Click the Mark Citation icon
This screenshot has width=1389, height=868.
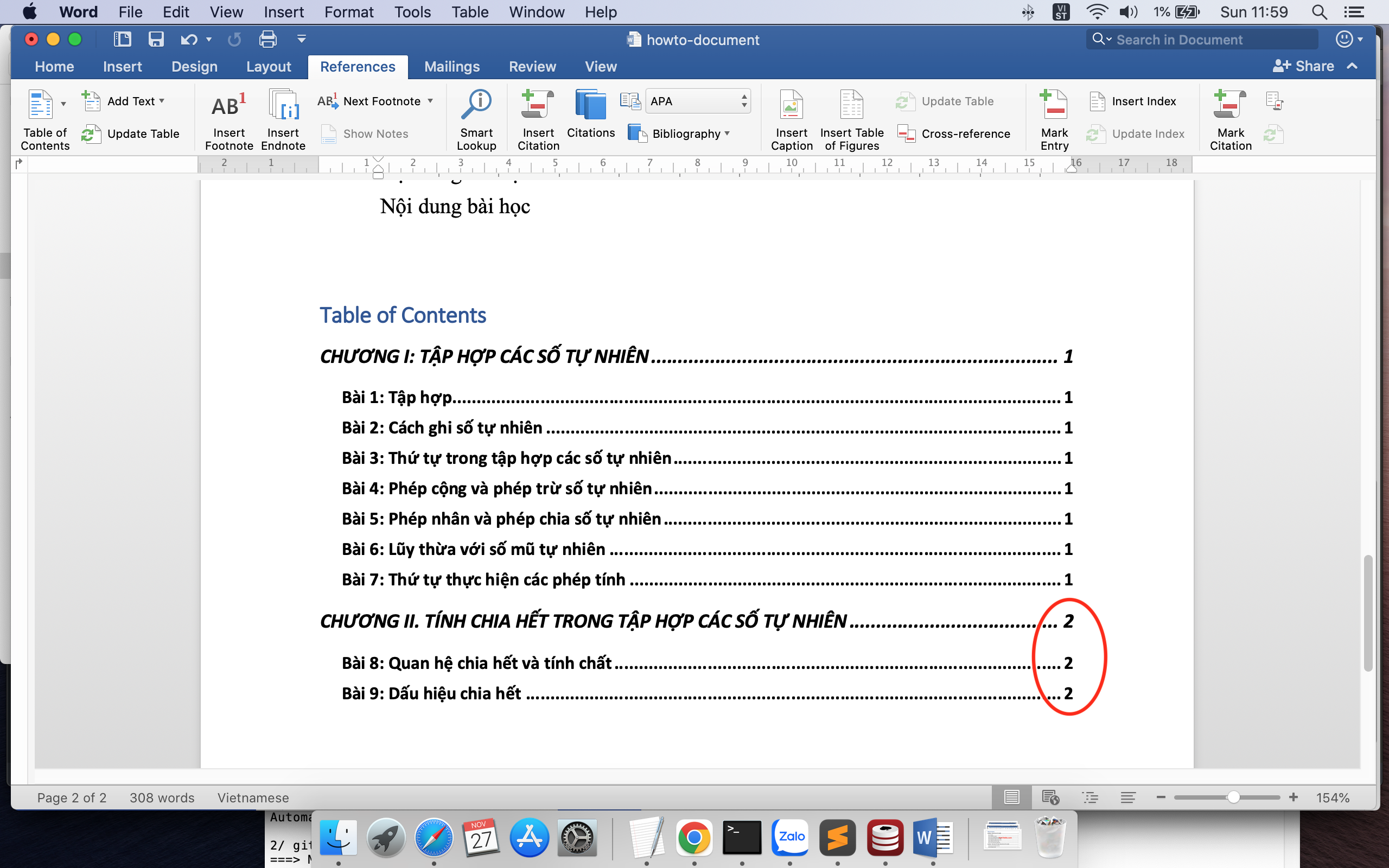click(x=1229, y=105)
